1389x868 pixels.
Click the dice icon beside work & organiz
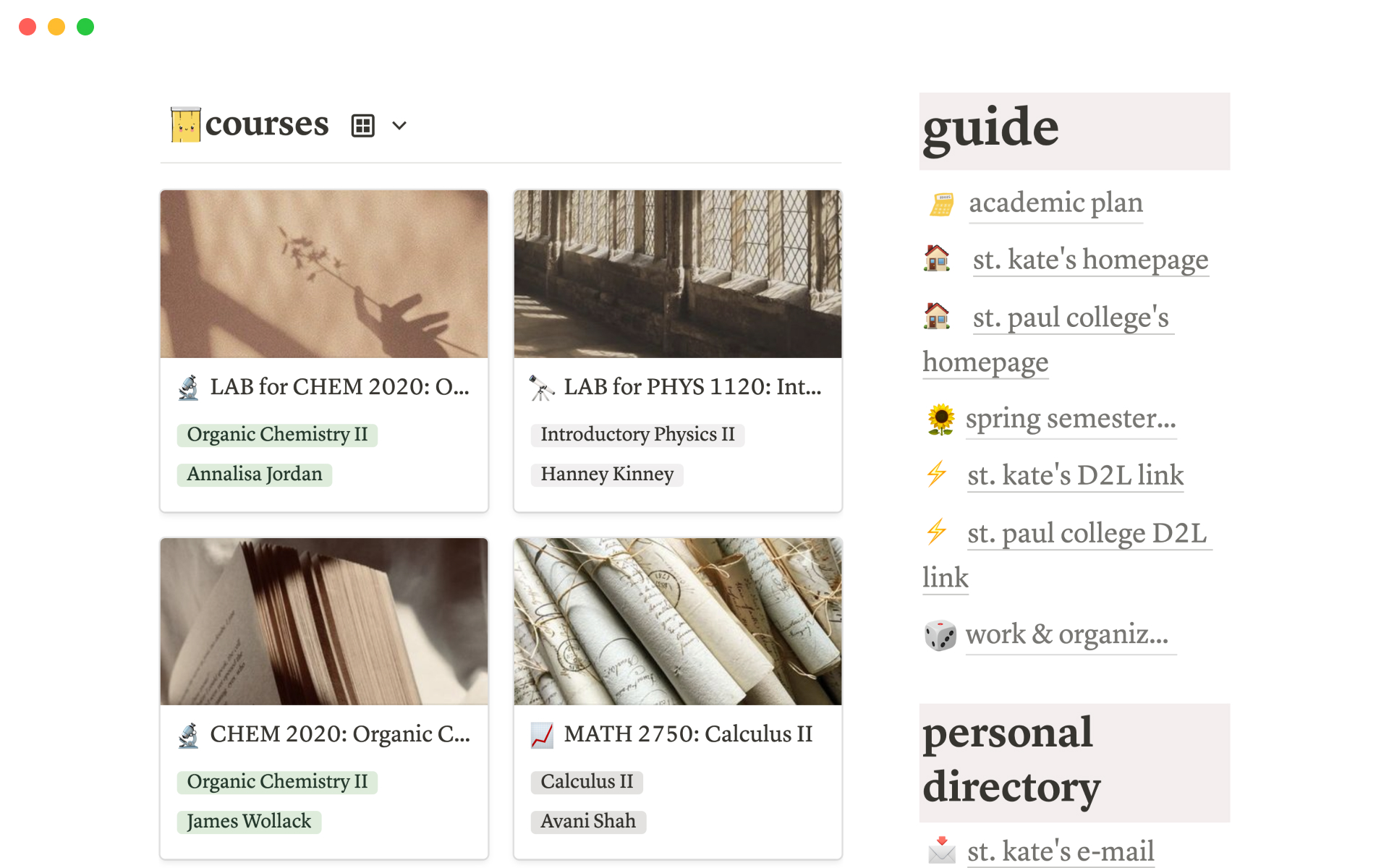(x=940, y=635)
